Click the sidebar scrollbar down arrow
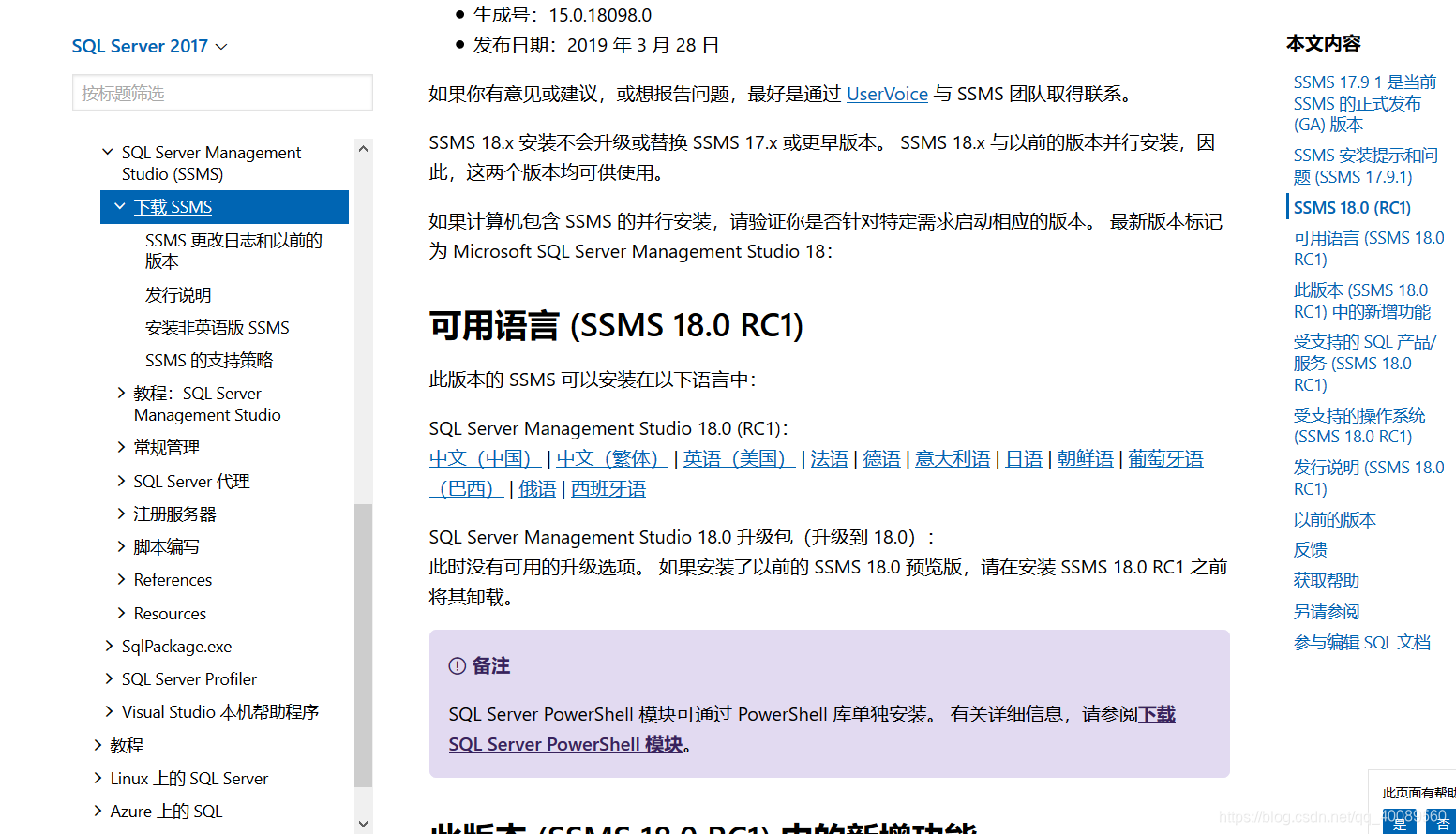The width and height of the screenshot is (1456, 834). (x=364, y=824)
